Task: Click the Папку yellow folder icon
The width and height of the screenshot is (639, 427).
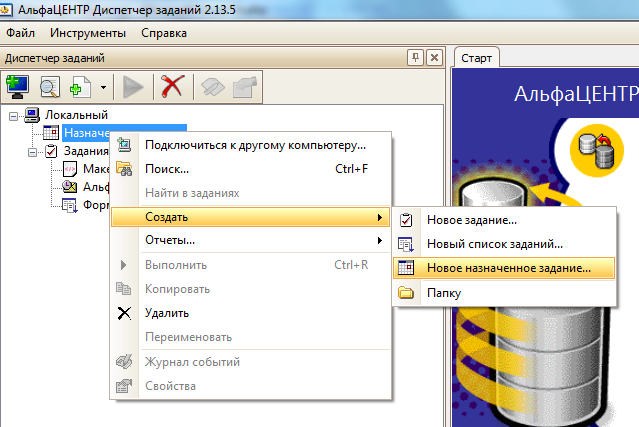Action: (x=406, y=293)
